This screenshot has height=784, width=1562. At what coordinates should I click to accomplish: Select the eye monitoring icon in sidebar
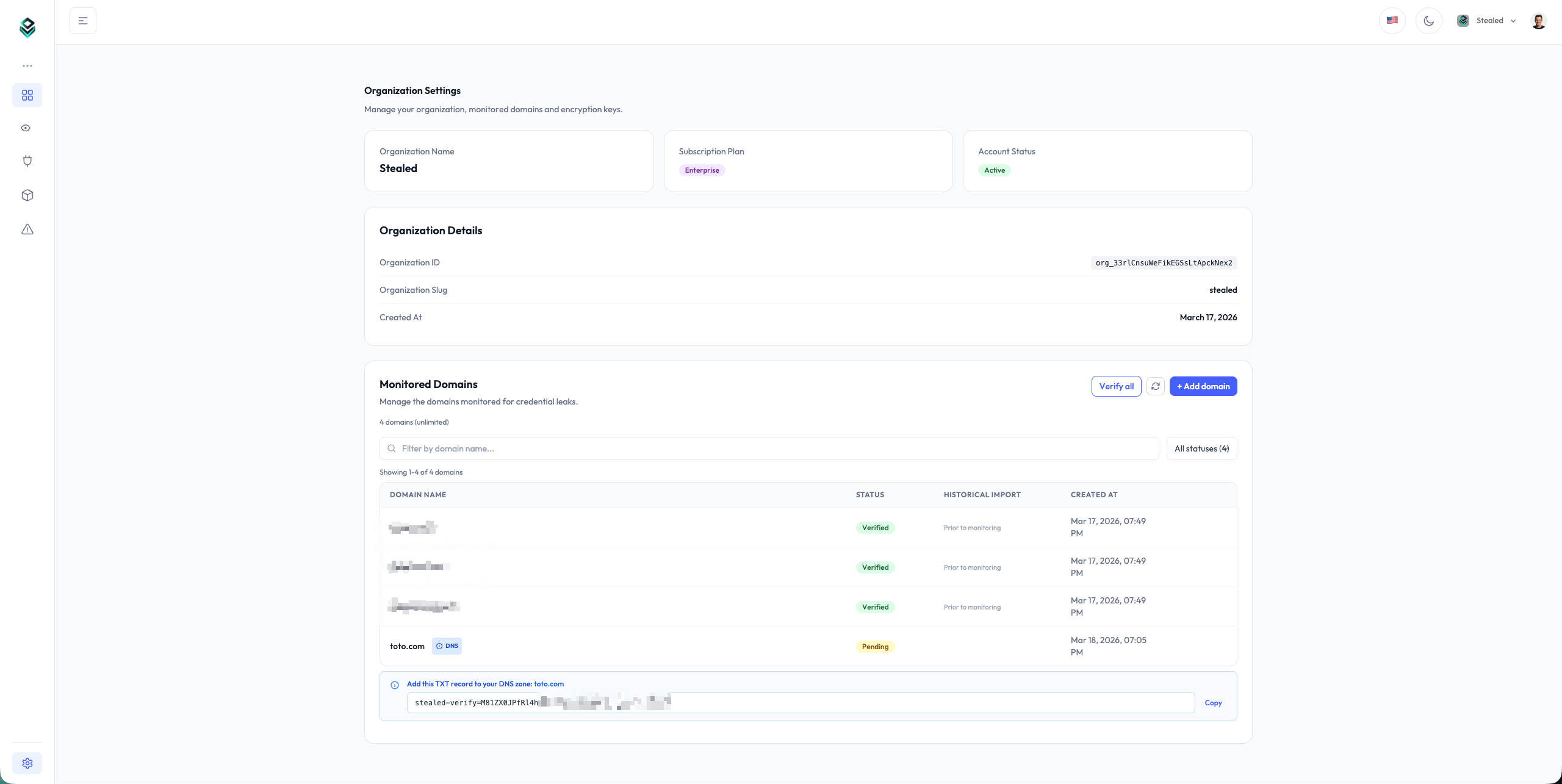click(27, 128)
